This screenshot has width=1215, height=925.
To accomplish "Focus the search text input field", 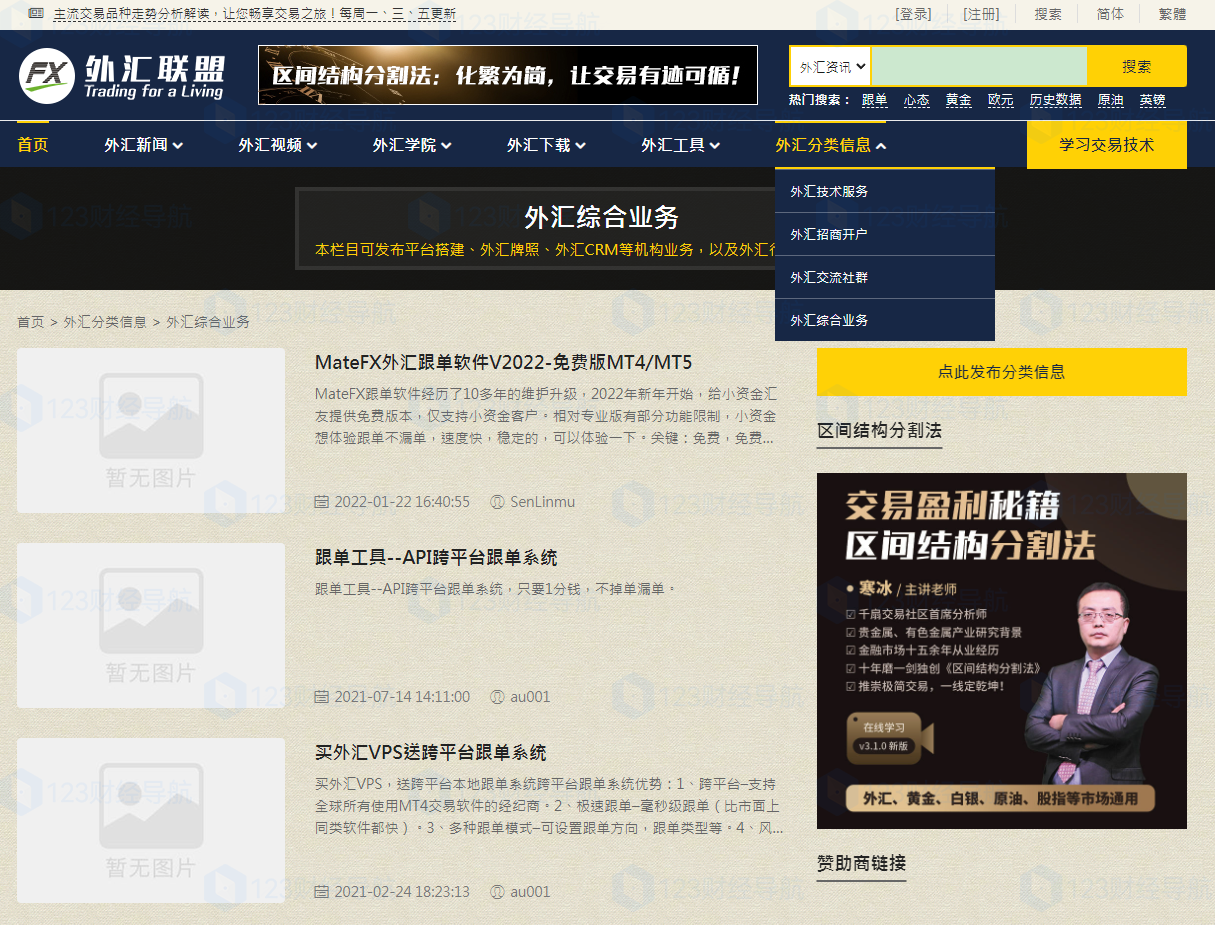I will click(978, 67).
